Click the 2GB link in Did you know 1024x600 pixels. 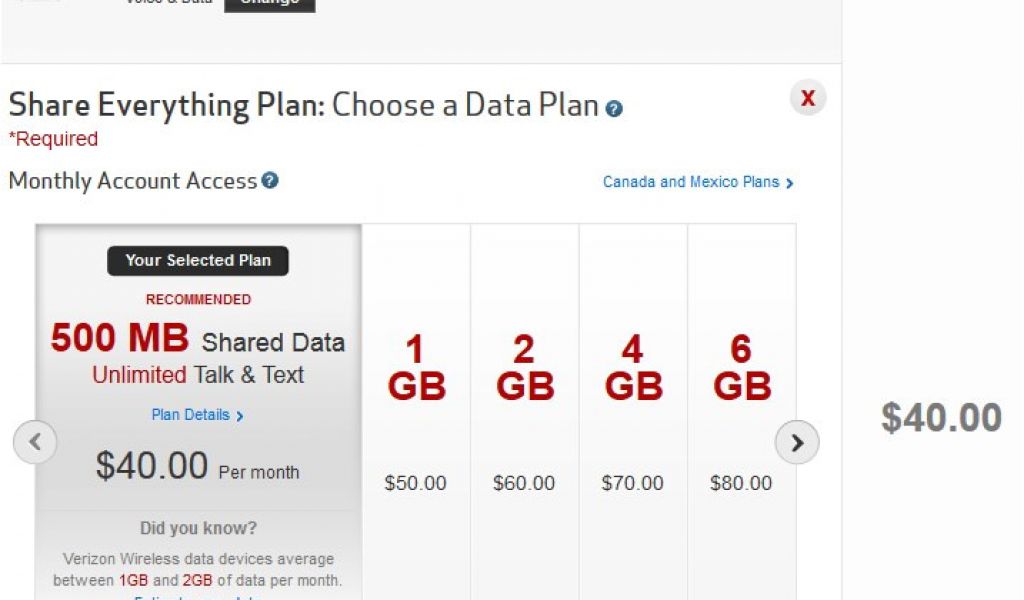coord(197,580)
